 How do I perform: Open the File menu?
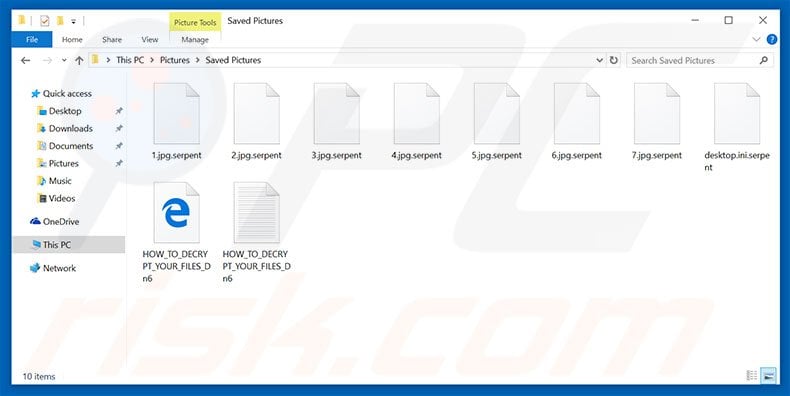[32, 39]
